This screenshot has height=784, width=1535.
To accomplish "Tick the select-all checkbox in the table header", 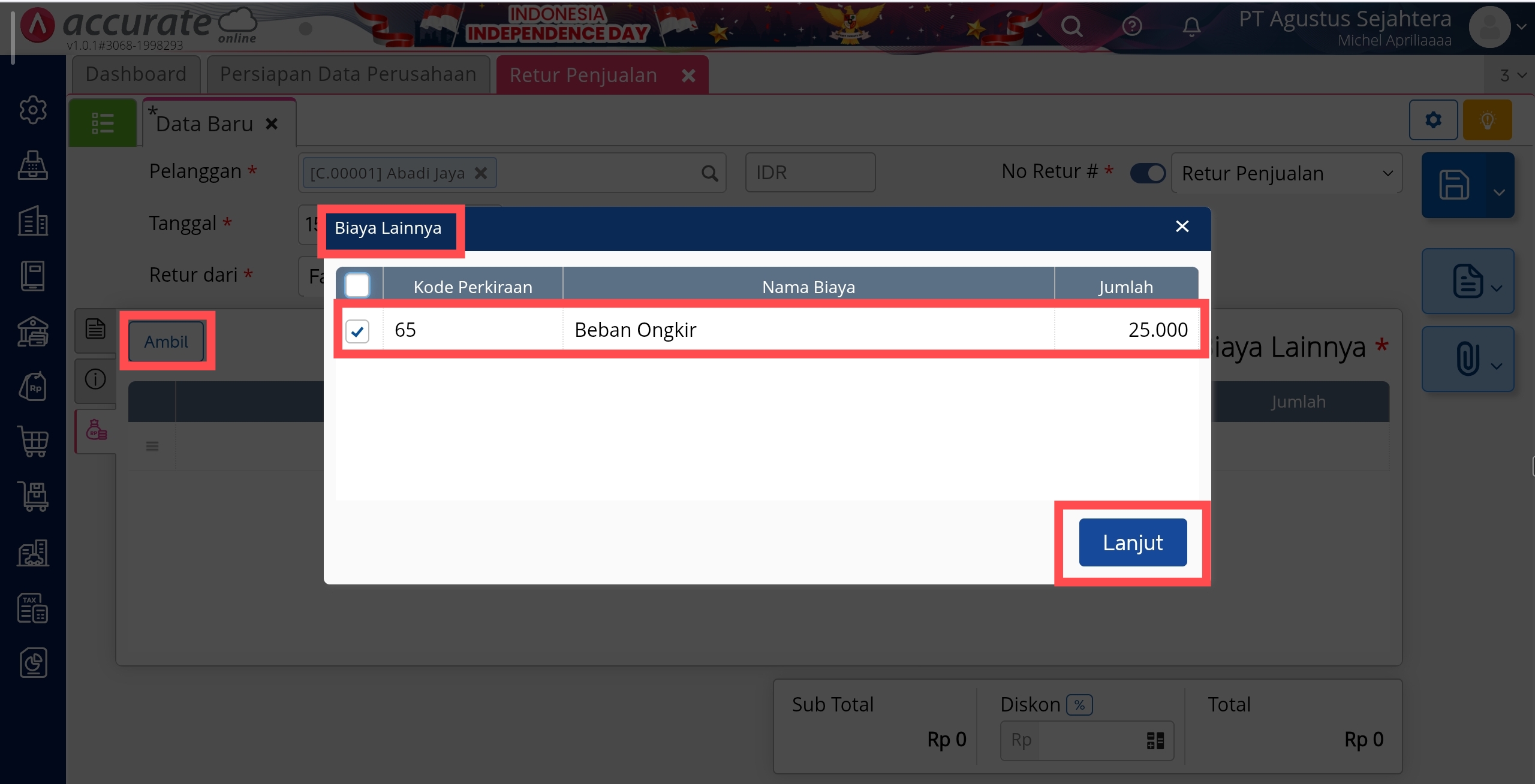I will point(357,285).
